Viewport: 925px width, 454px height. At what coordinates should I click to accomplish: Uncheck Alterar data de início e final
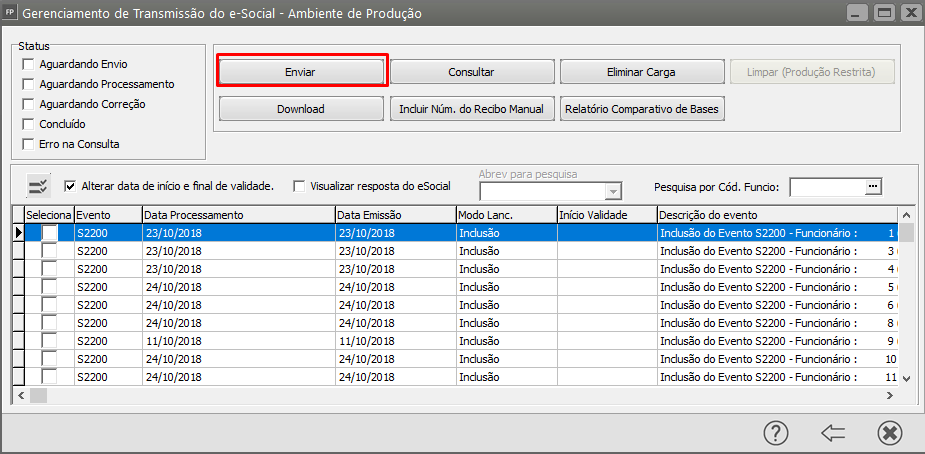pyautogui.click(x=70, y=186)
